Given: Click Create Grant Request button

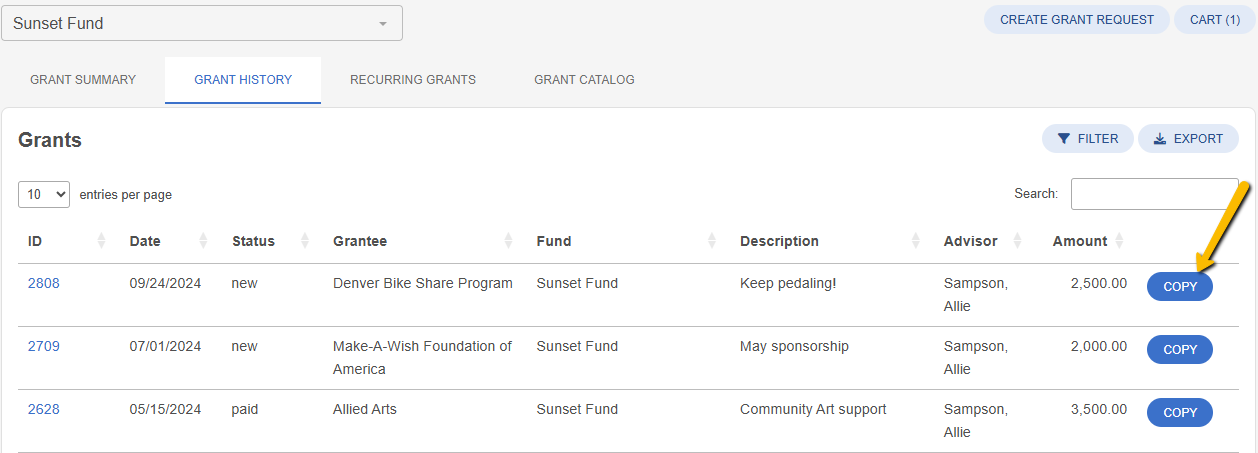Looking at the screenshot, I should click(1077, 20).
